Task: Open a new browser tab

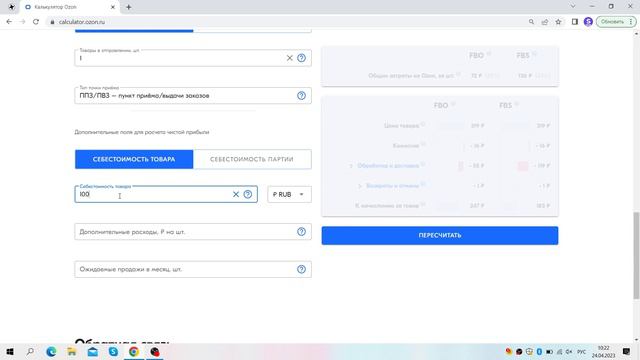Action: point(129,7)
